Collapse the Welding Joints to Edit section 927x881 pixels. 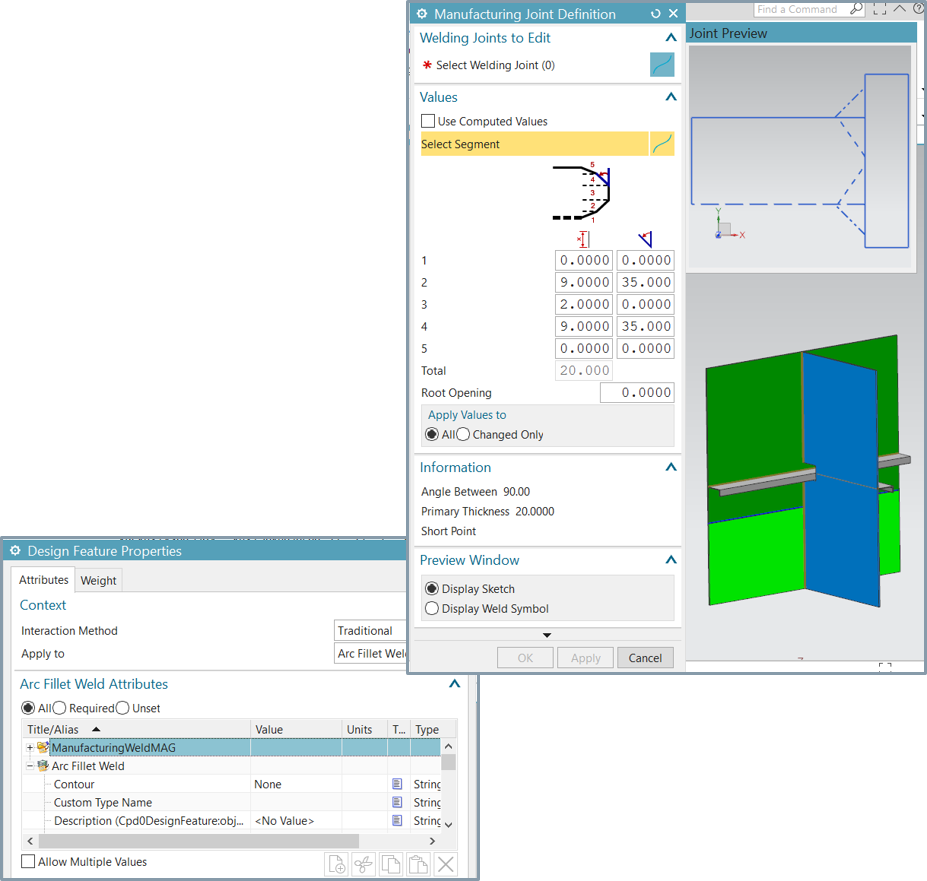pos(671,38)
